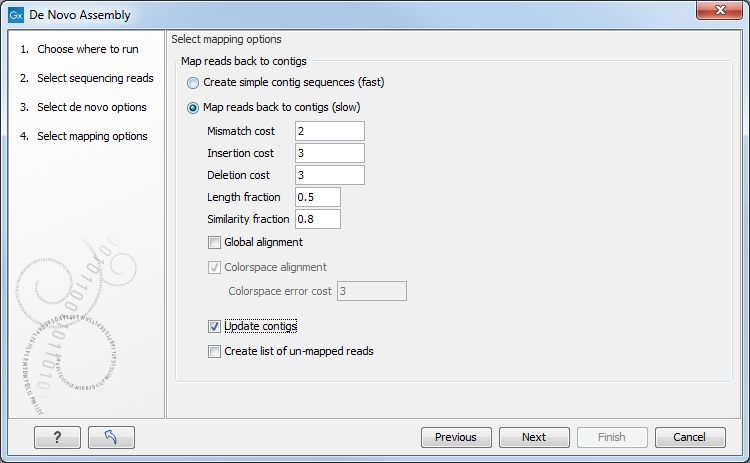This screenshot has width=750, height=463.
Task: Click the Similarity fraction input field
Action: 318,219
